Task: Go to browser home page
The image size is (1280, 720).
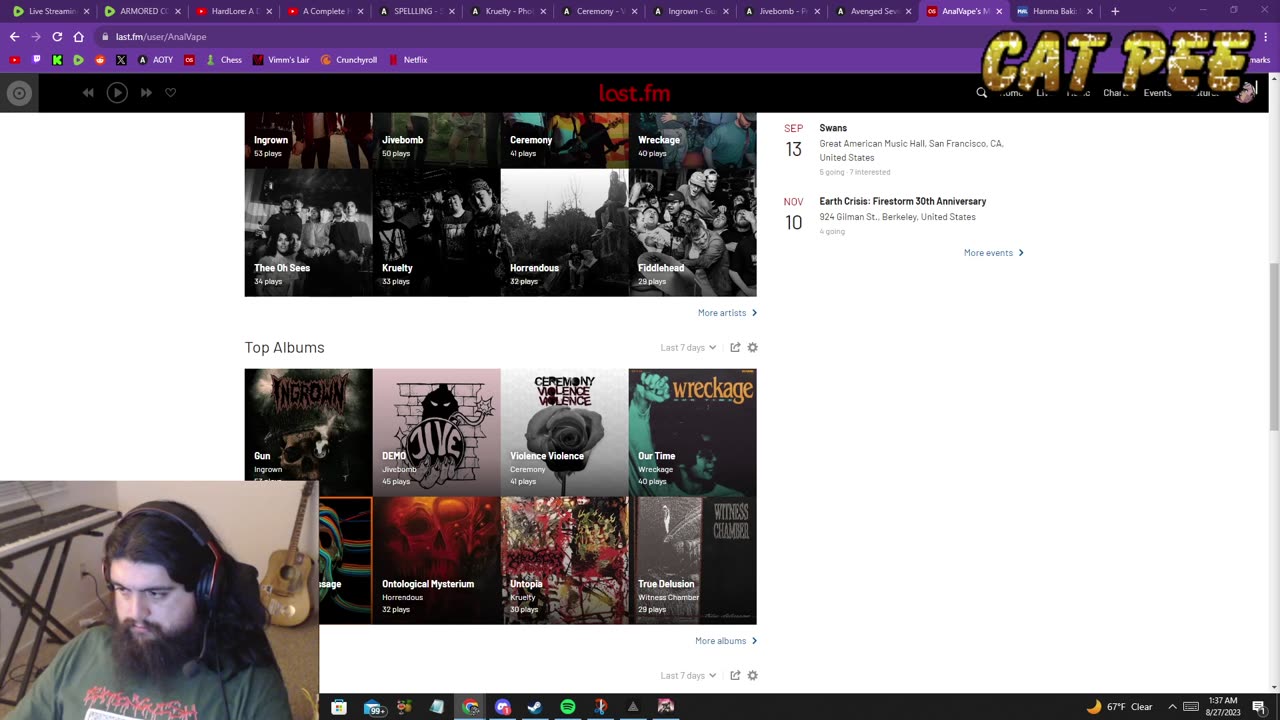Action: 79,36
